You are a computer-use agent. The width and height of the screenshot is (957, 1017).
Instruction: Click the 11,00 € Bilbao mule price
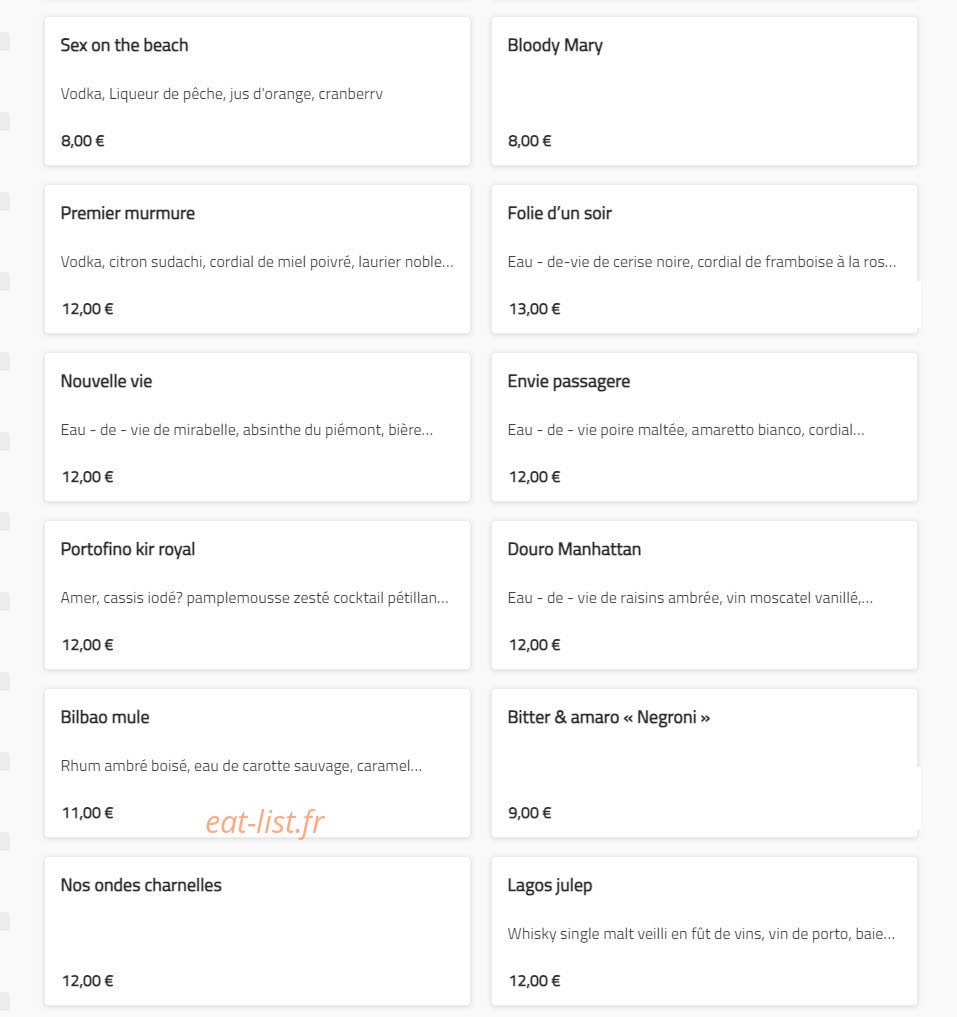click(88, 813)
